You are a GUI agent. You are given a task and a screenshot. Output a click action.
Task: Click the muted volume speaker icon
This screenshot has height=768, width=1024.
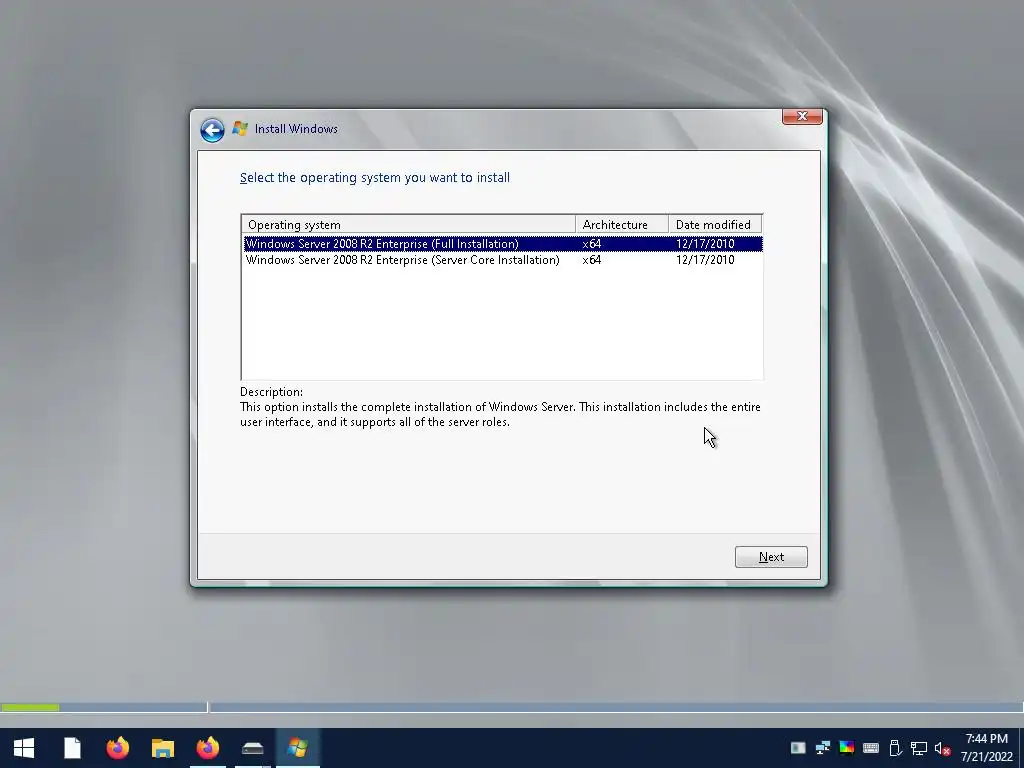[x=942, y=749]
